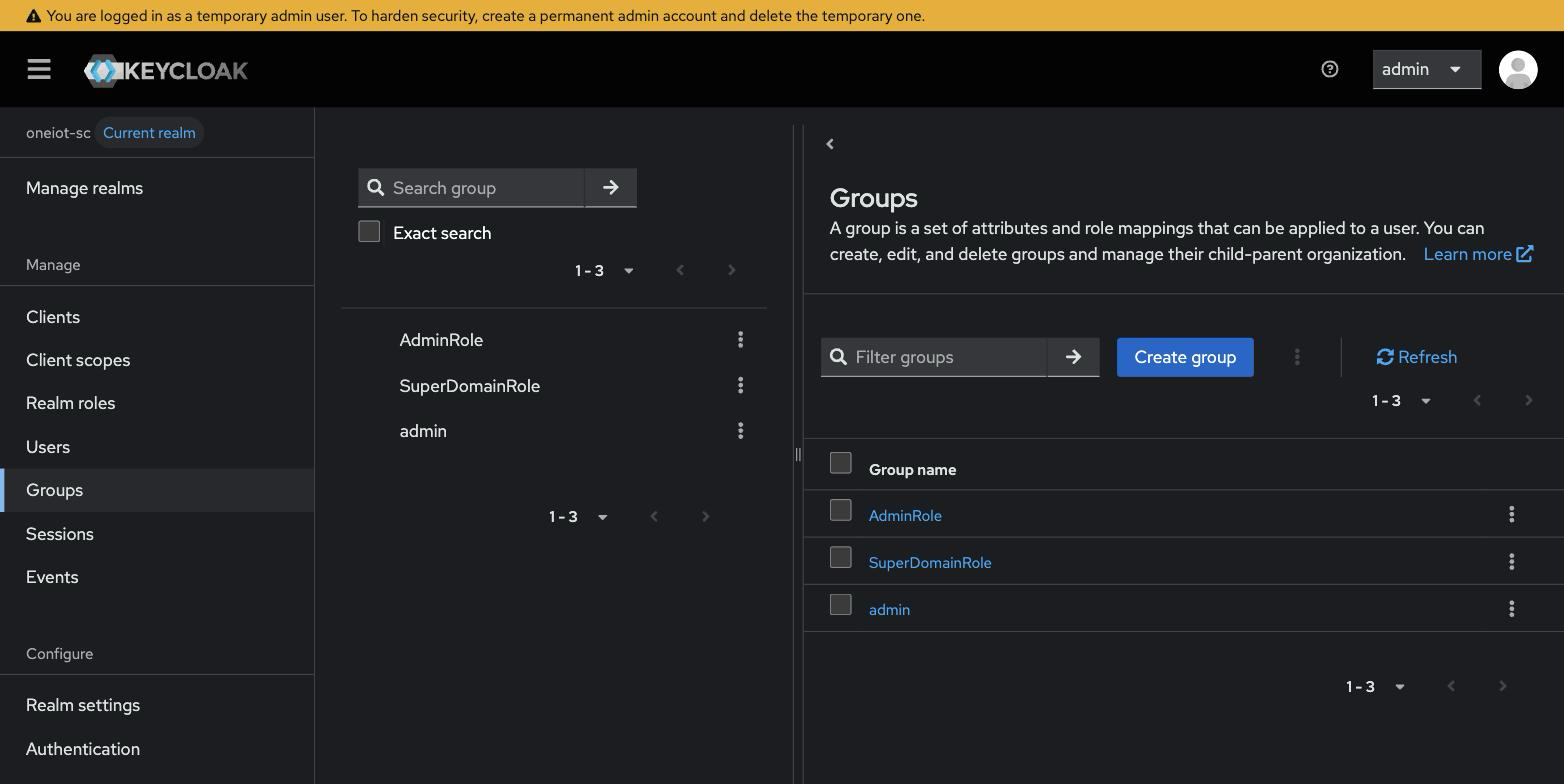Open actions kebab for admin table row

tap(1512, 608)
